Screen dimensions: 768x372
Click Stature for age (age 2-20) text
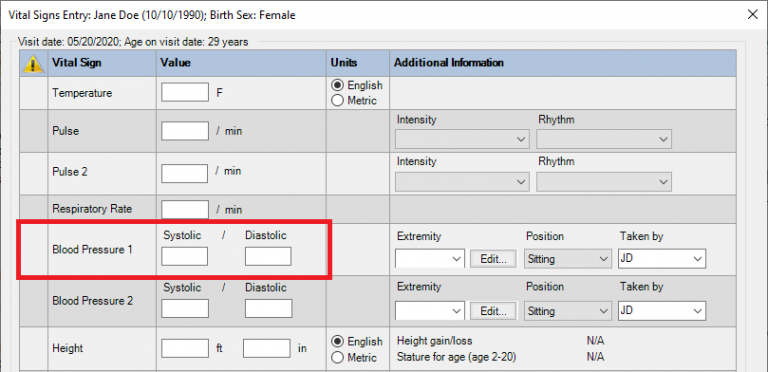[x=457, y=357]
